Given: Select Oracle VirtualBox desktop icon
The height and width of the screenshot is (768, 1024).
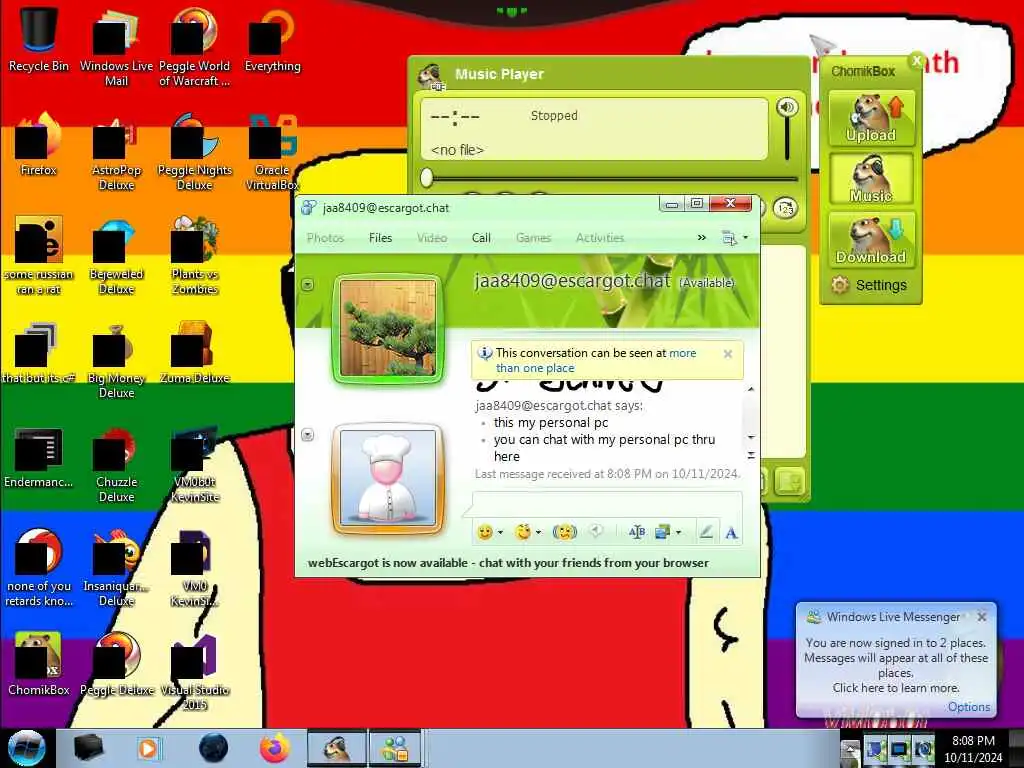Looking at the screenshot, I should coord(272,152).
